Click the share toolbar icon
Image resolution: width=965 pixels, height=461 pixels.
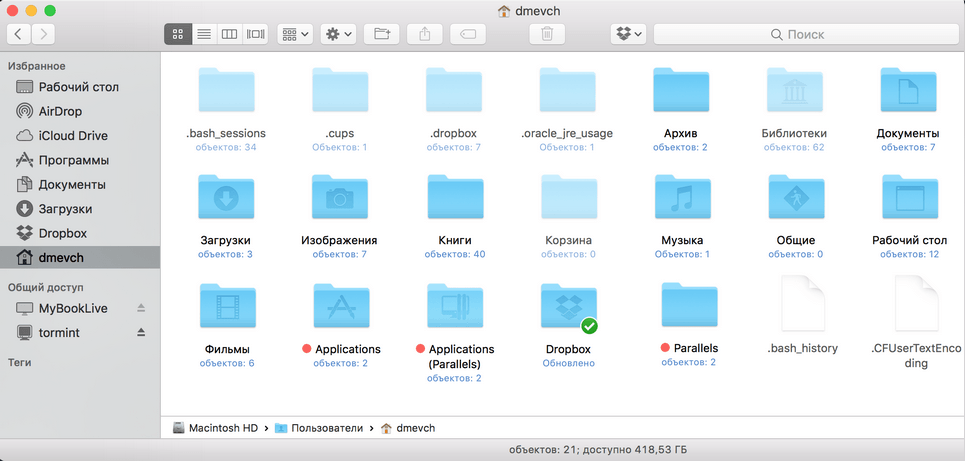tap(424, 34)
